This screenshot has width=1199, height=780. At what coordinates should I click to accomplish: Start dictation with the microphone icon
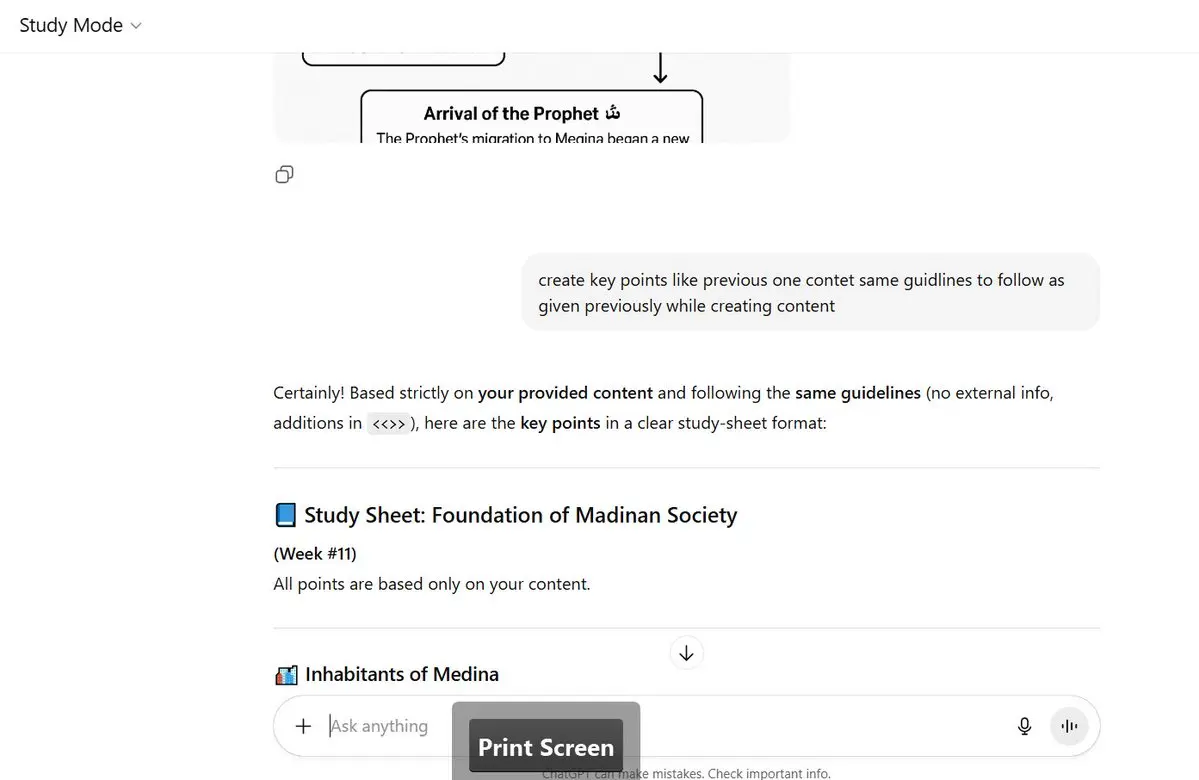[1025, 726]
